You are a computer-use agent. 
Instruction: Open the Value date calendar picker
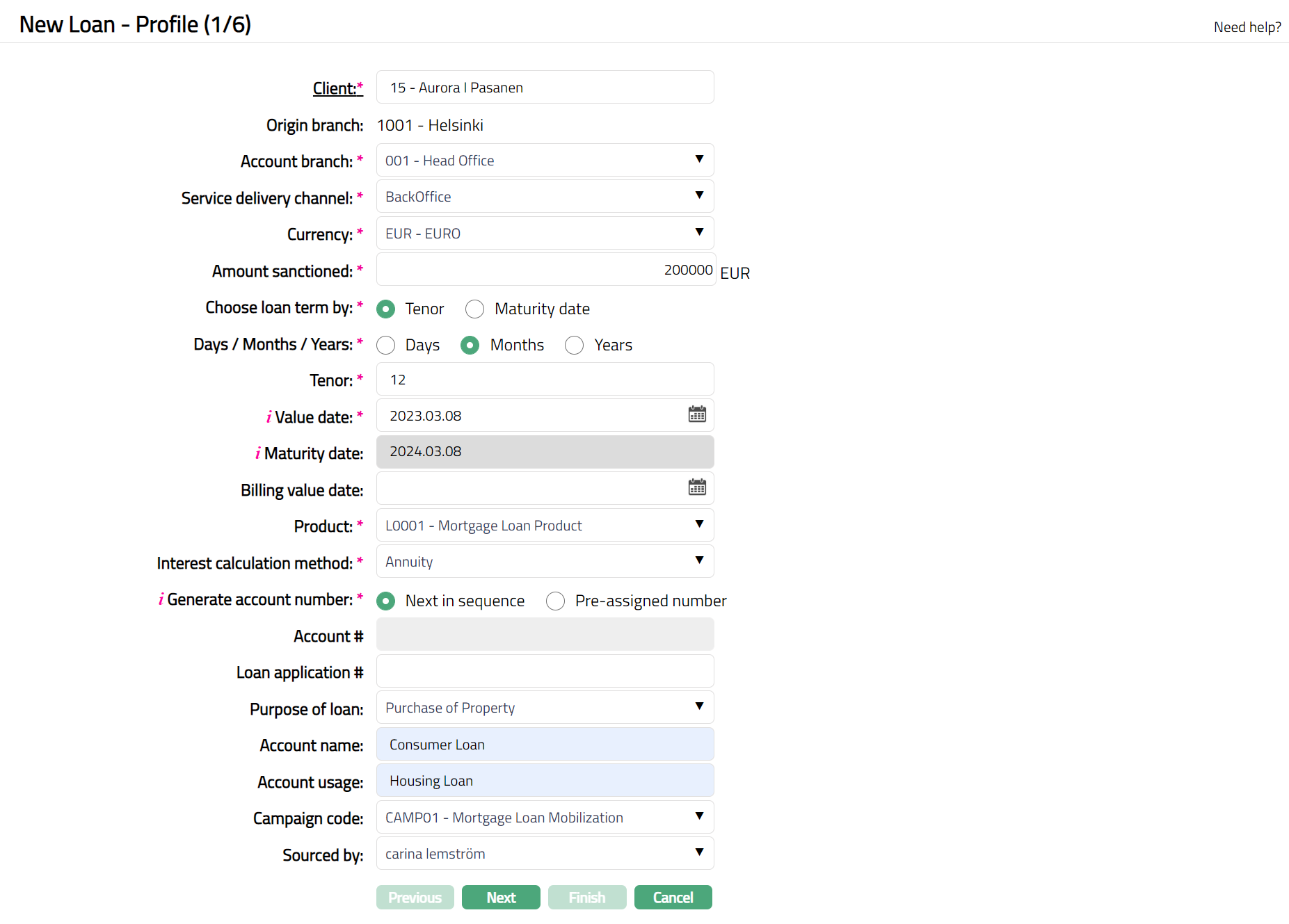[696, 415]
